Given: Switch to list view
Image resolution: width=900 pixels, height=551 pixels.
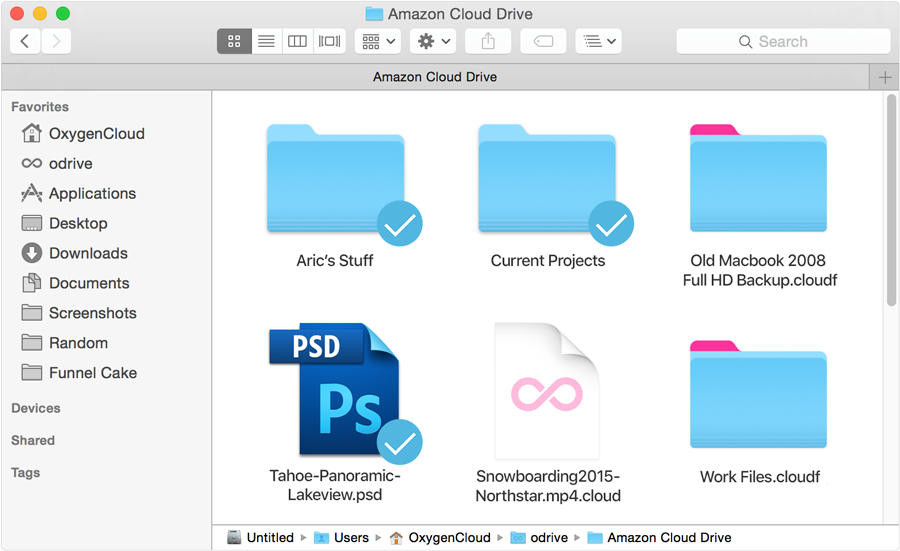Looking at the screenshot, I should coord(266,41).
